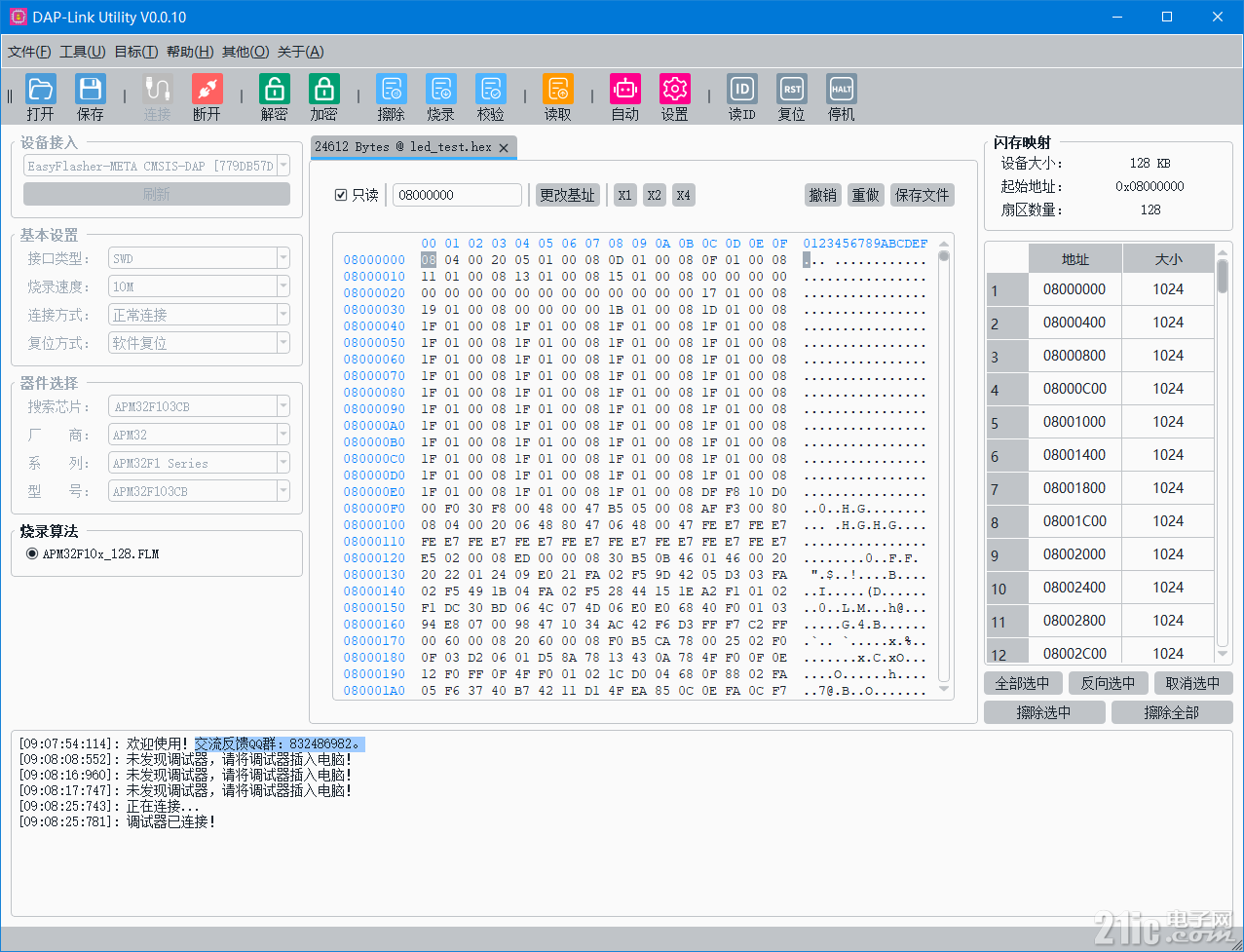
Task: Select the APM32F10x_128.FLM algorithm radio button
Action: tap(32, 553)
